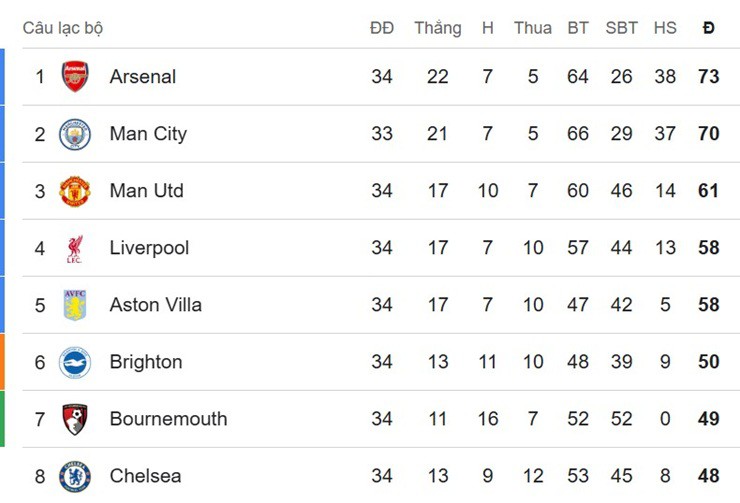Click the Liverpool club badge

coord(75,248)
